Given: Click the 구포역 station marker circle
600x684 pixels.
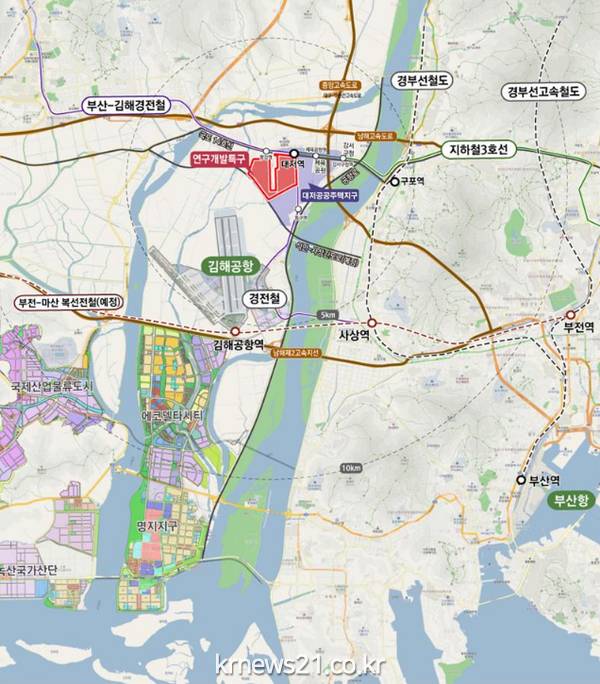Looking at the screenshot, I should (394, 181).
